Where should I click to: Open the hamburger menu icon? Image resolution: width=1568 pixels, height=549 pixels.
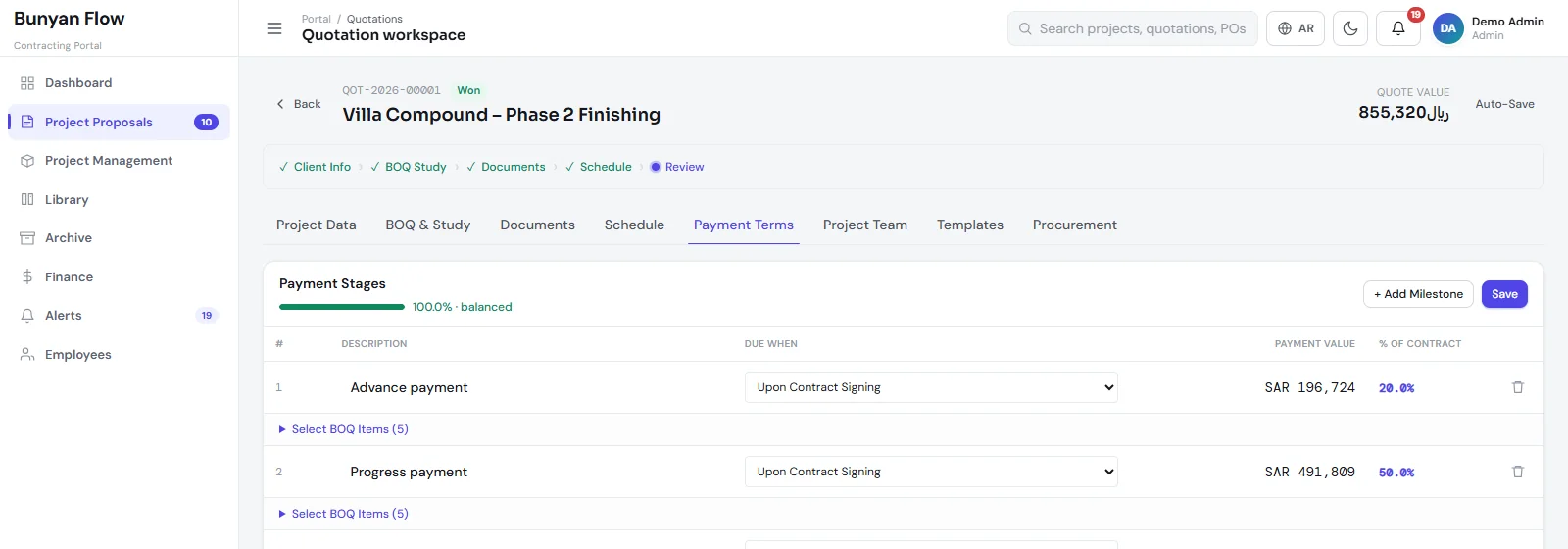pos(274,28)
